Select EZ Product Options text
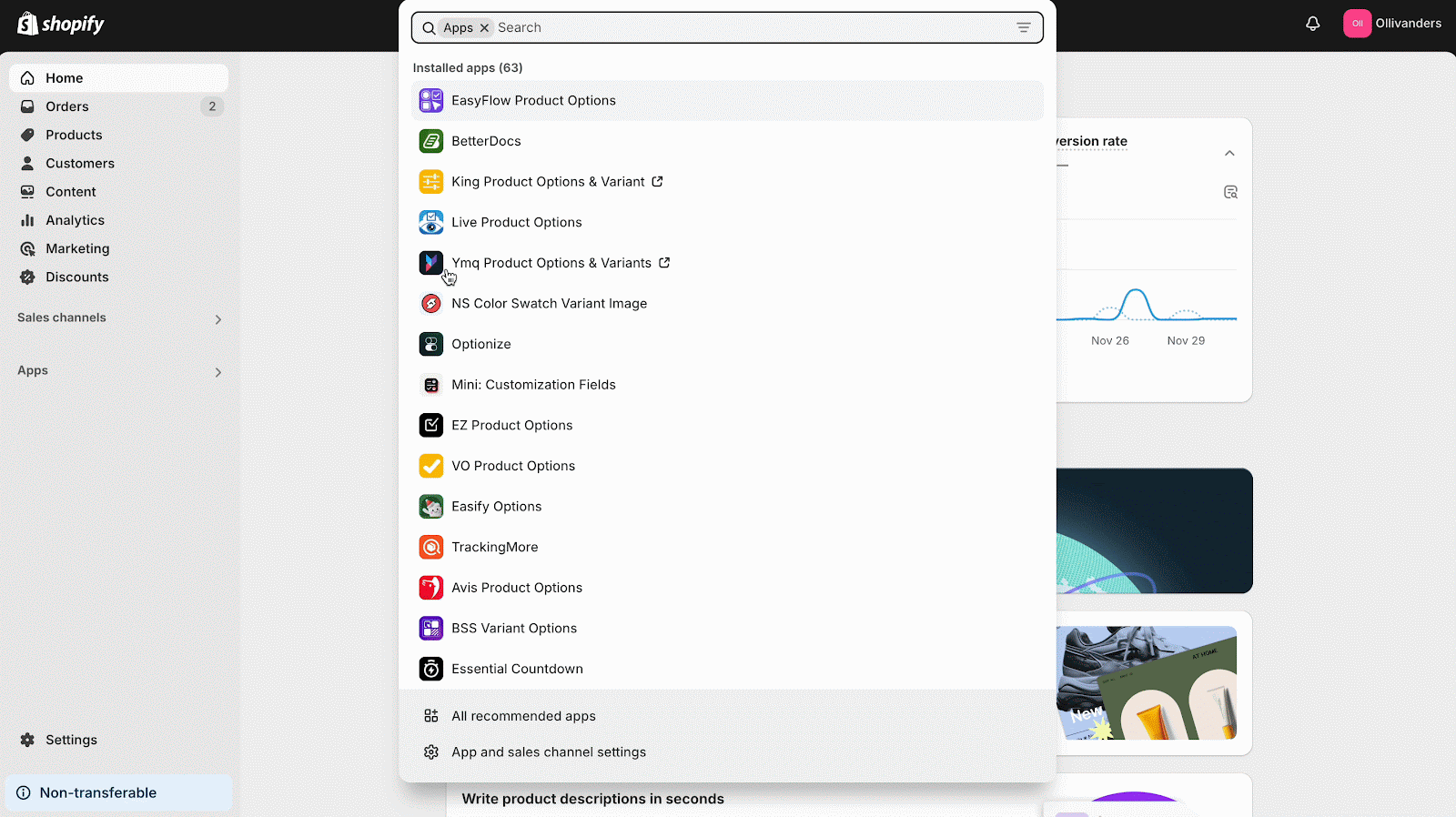 point(512,425)
